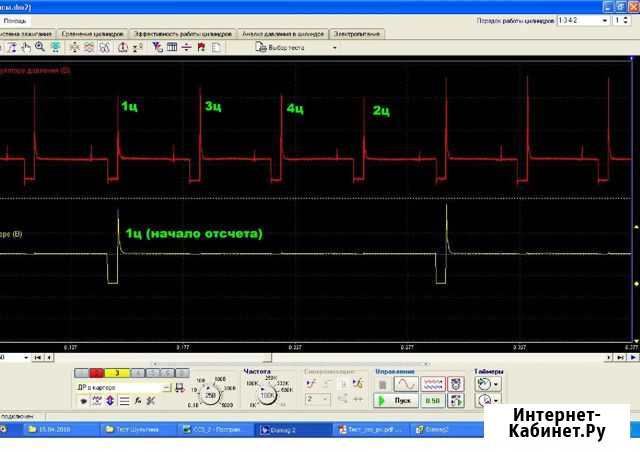This screenshot has width=640, height=452.
Task: Select the sine wave oscilloscope mode button
Action: [x=406, y=384]
